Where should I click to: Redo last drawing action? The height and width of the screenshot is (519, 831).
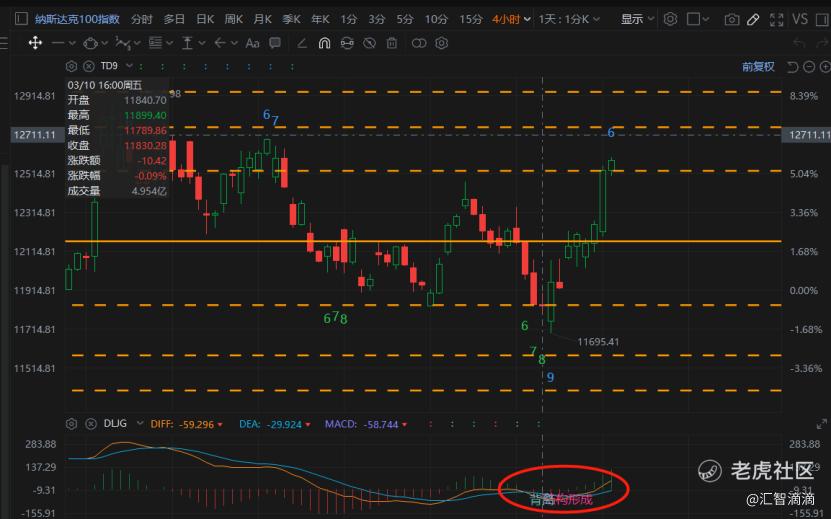823,43
